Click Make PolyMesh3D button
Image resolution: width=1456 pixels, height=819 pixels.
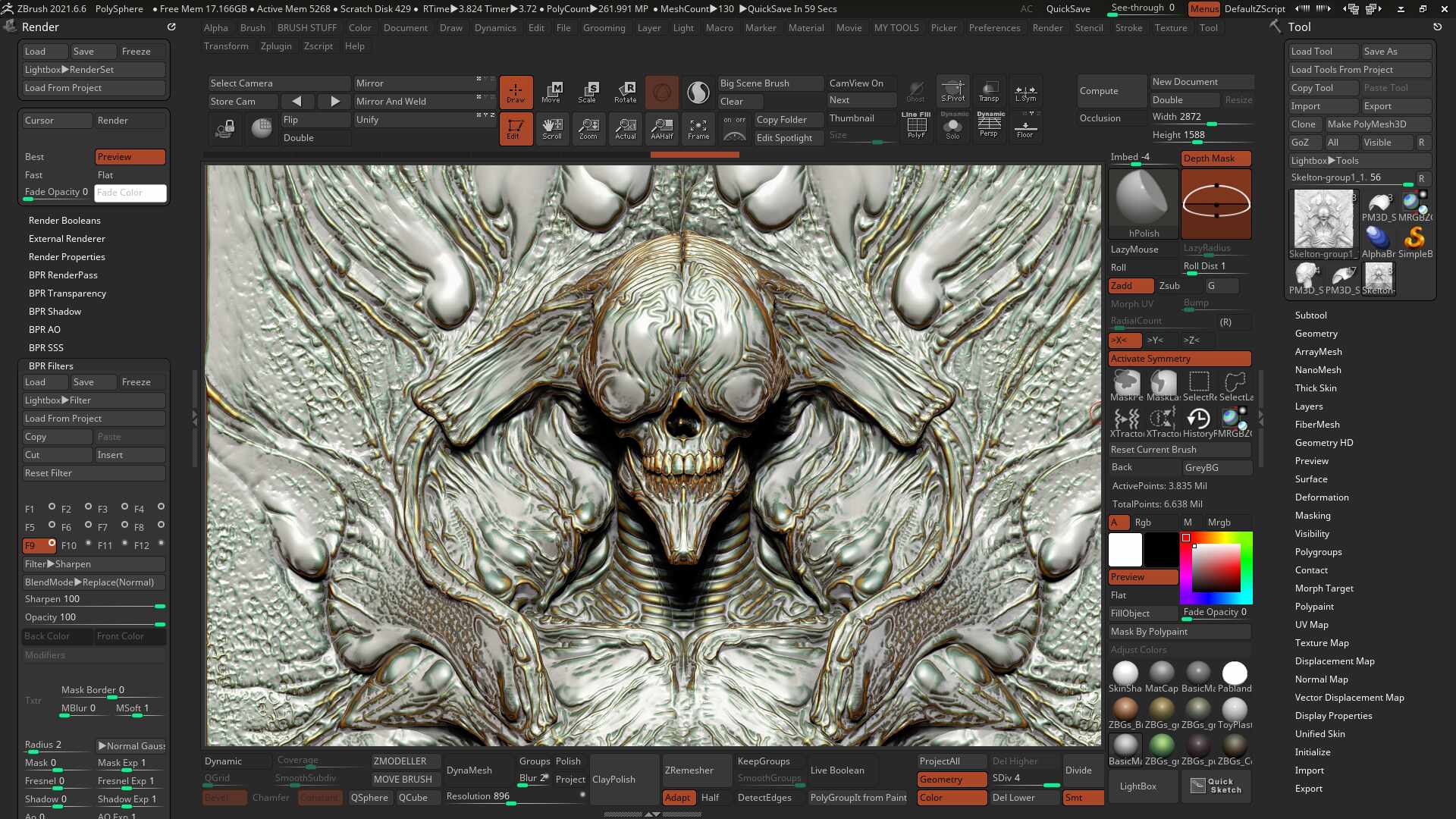[1378, 124]
